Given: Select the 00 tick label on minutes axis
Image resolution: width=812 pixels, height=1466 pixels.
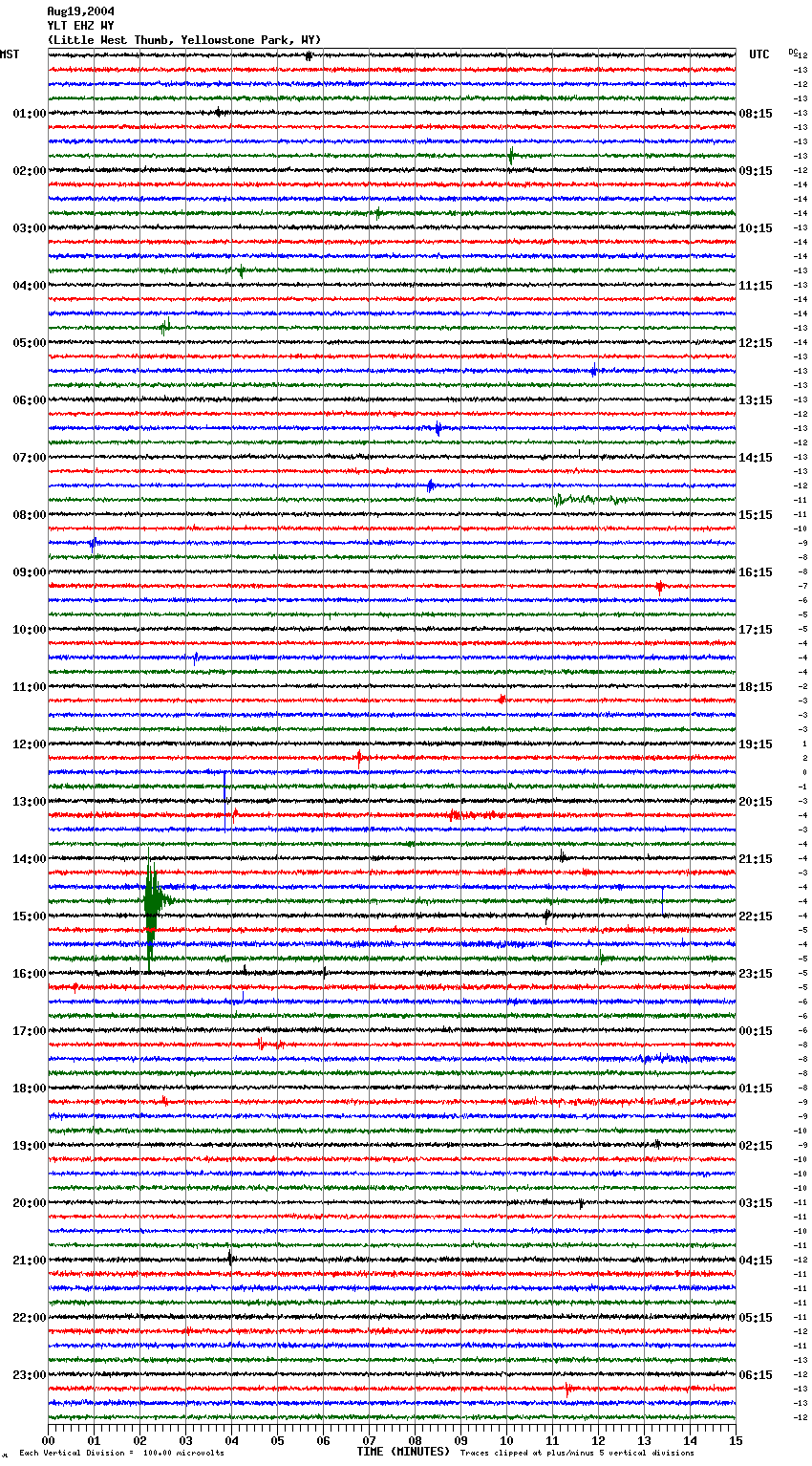Looking at the screenshot, I should 48,1440.
